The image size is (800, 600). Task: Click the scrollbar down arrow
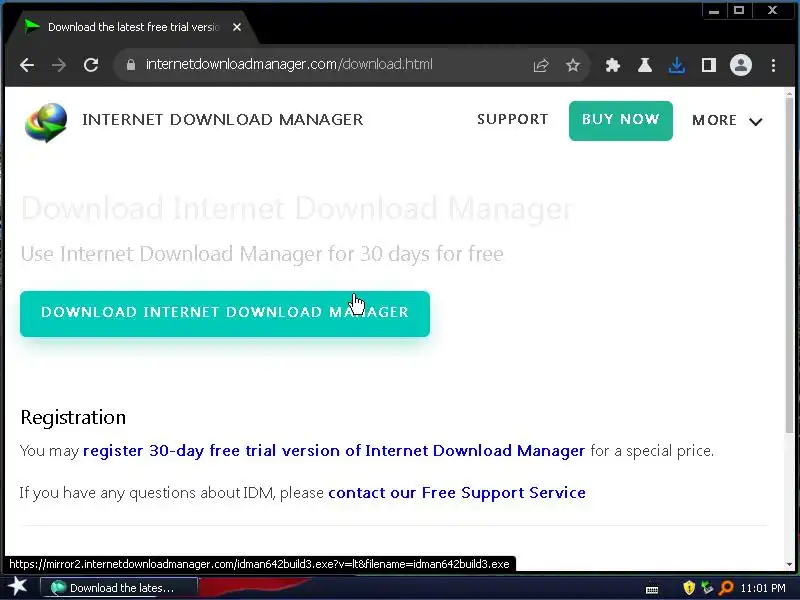tap(789, 565)
